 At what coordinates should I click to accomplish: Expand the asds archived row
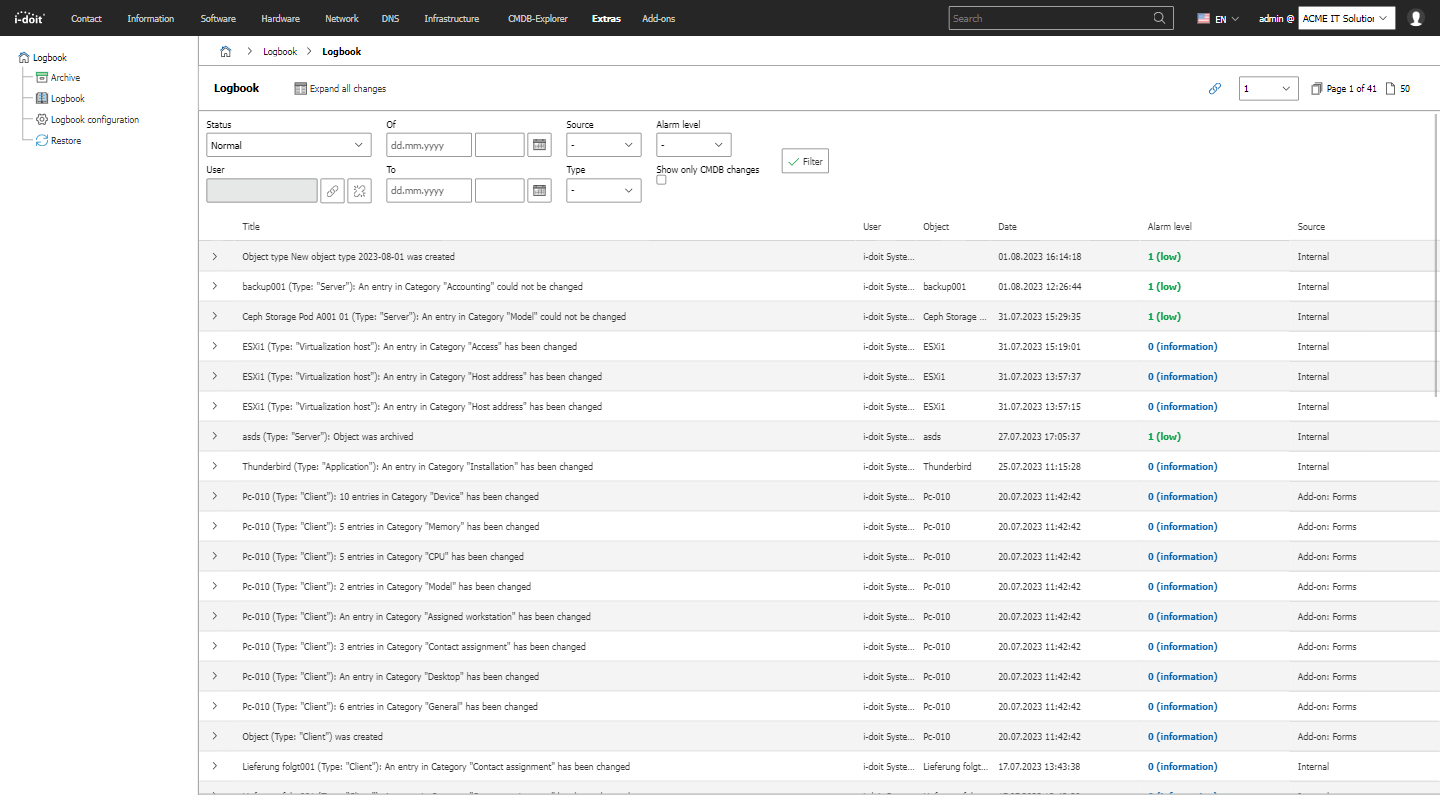click(x=214, y=437)
